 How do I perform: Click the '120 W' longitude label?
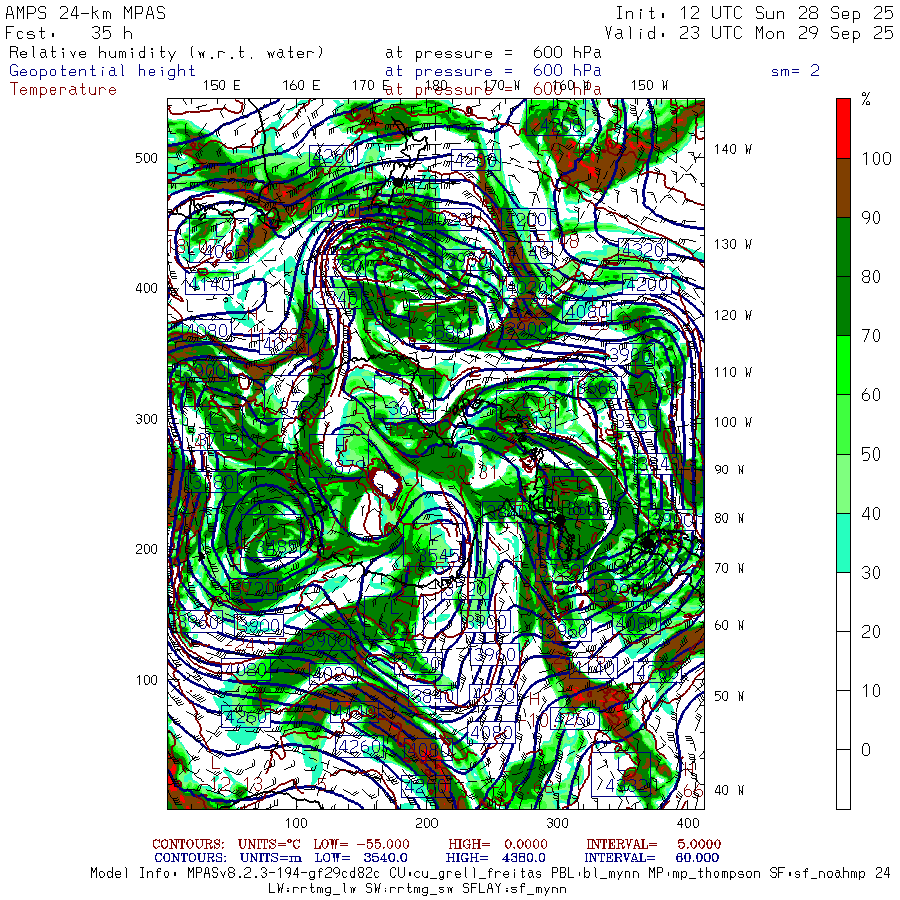click(732, 316)
